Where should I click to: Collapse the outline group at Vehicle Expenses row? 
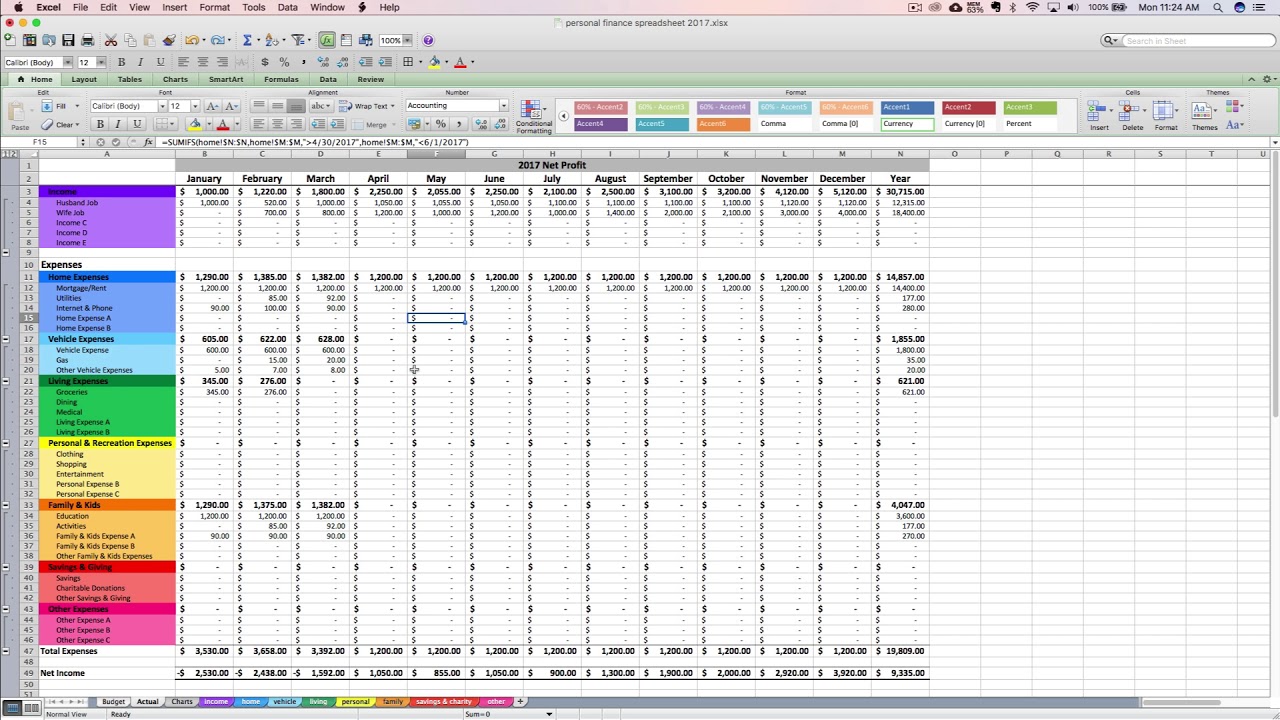[x=5, y=339]
